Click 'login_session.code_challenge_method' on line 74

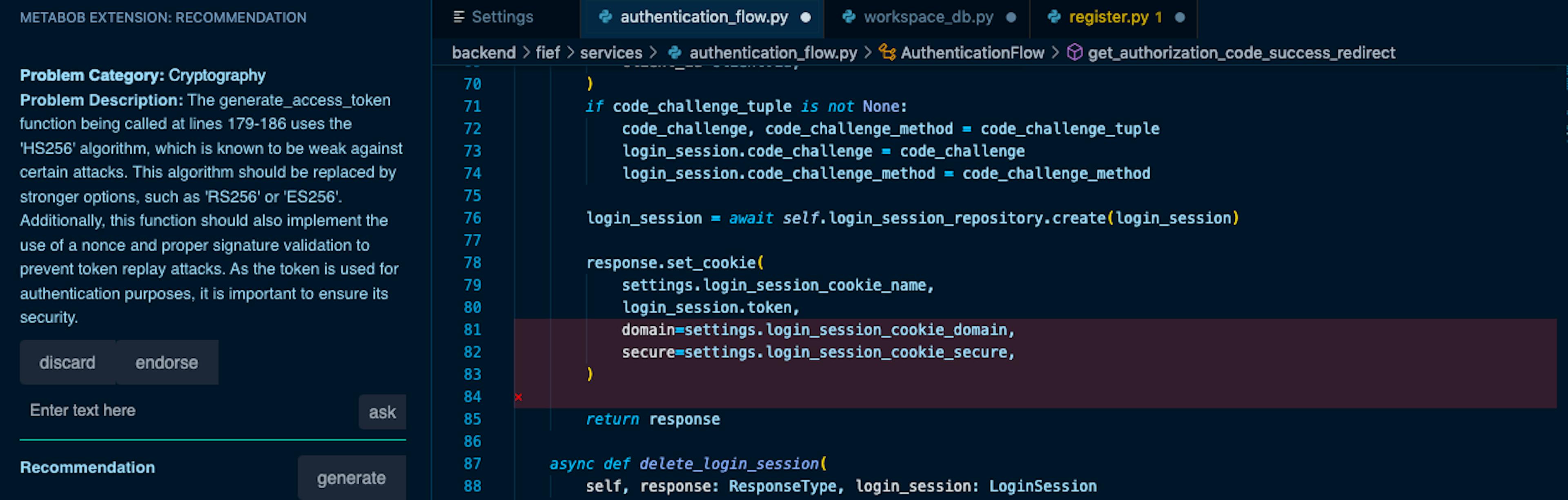pyautogui.click(x=779, y=174)
